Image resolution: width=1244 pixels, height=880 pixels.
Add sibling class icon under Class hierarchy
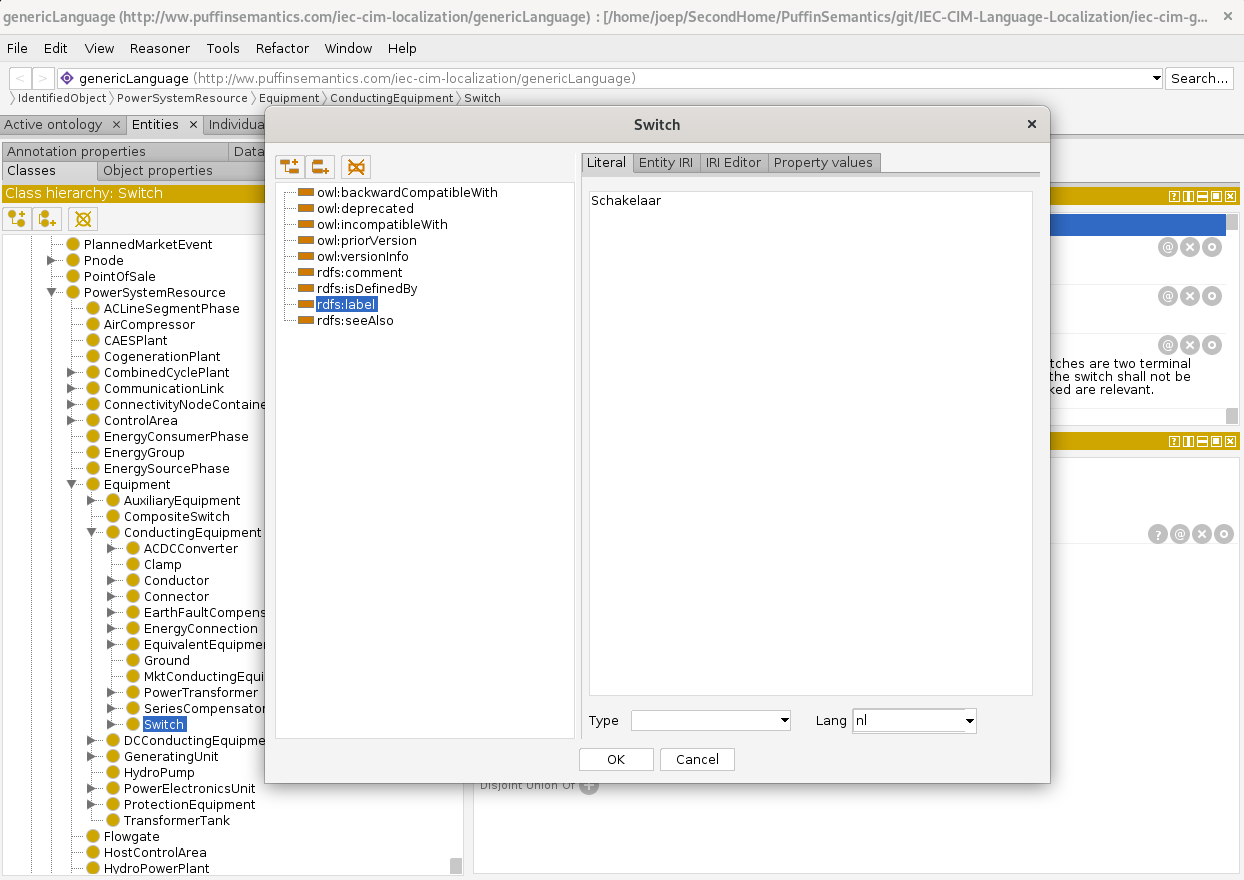[47, 218]
